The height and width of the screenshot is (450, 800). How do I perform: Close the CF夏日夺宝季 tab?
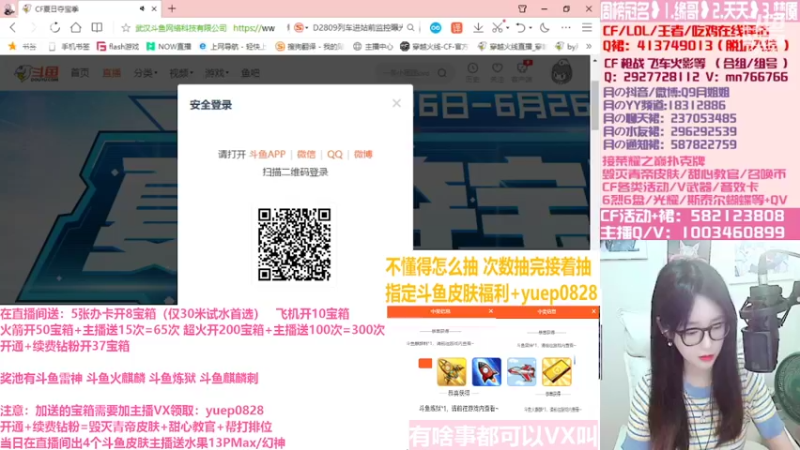(x=154, y=9)
